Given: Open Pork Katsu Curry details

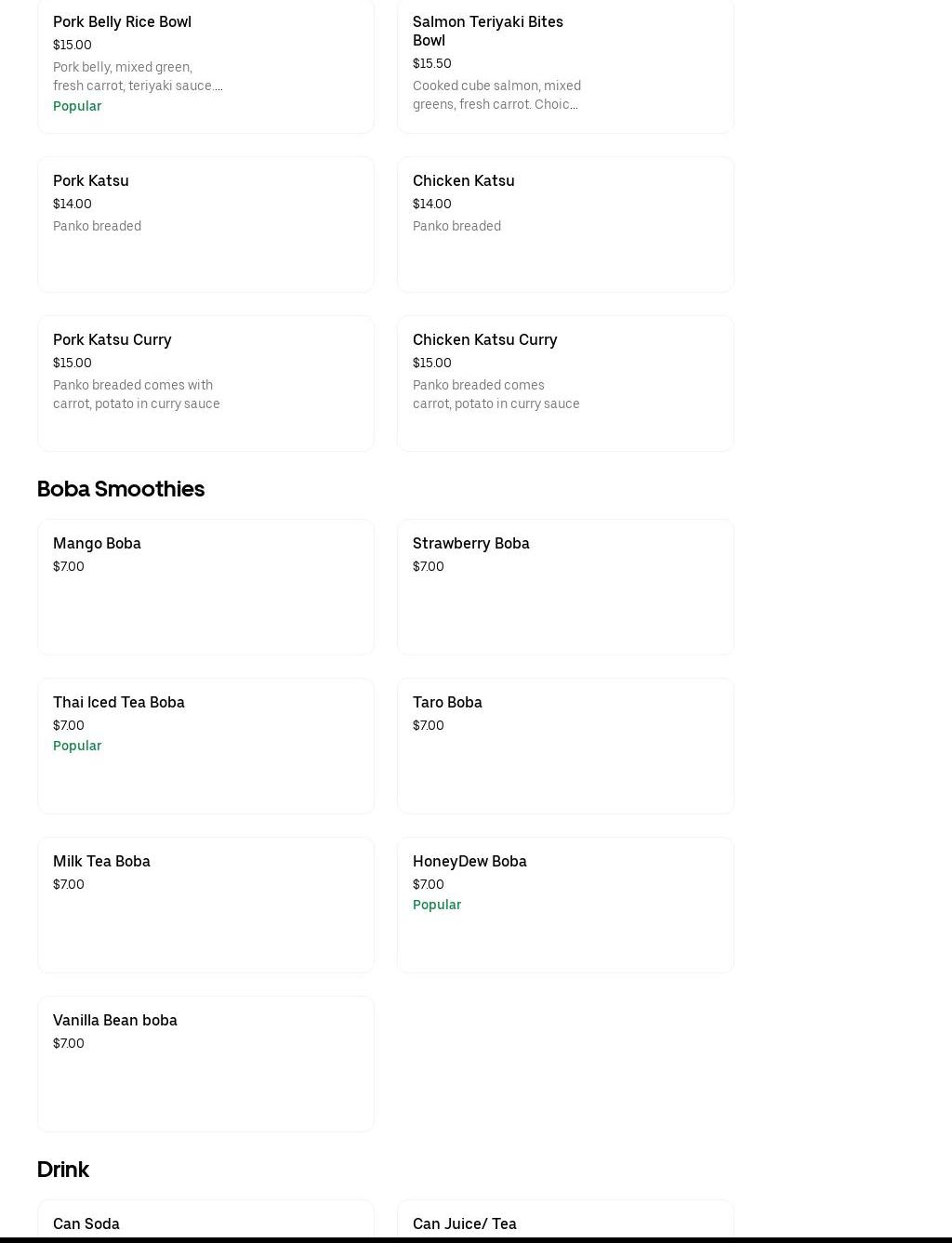Looking at the screenshot, I should tap(205, 383).
